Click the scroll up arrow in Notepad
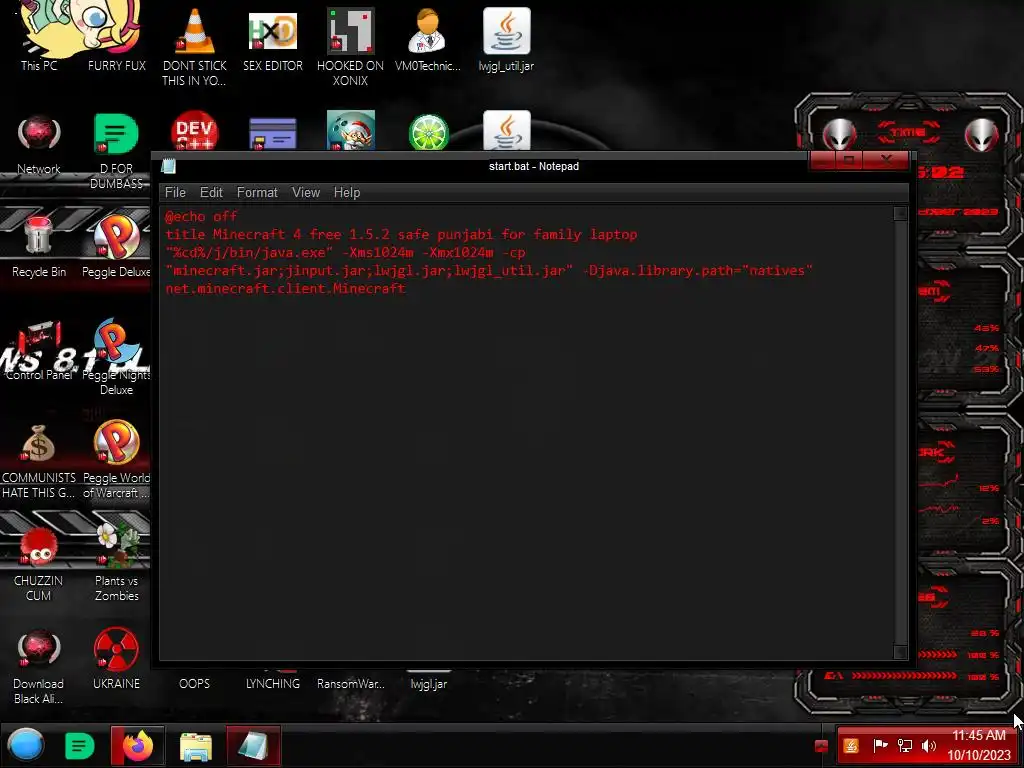The height and width of the screenshot is (768, 1024). (x=900, y=214)
